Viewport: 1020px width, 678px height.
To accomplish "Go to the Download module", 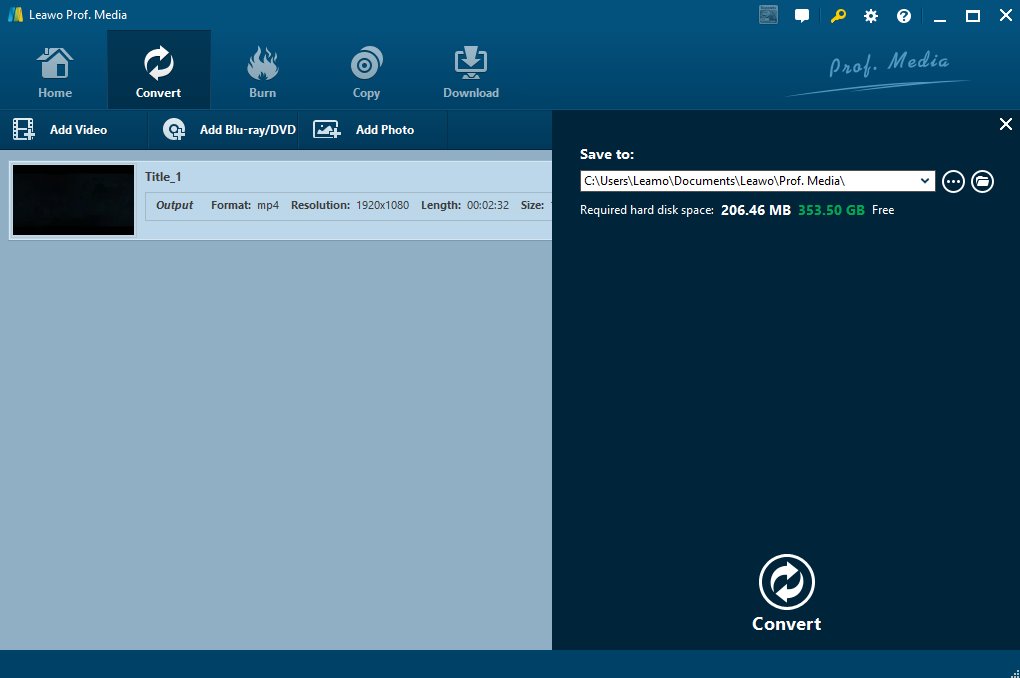I will point(470,72).
